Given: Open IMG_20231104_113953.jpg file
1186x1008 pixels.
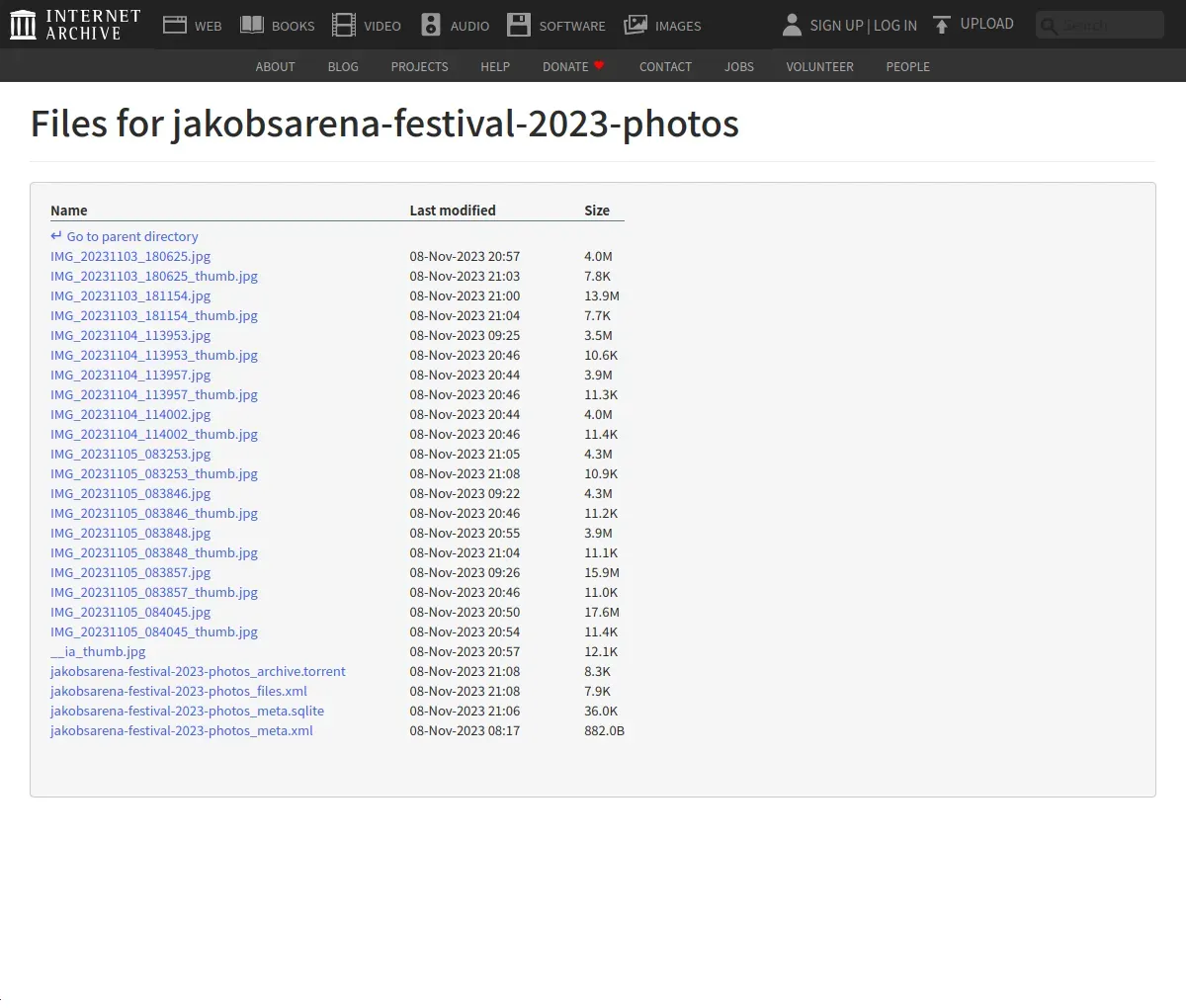Looking at the screenshot, I should pos(130,335).
